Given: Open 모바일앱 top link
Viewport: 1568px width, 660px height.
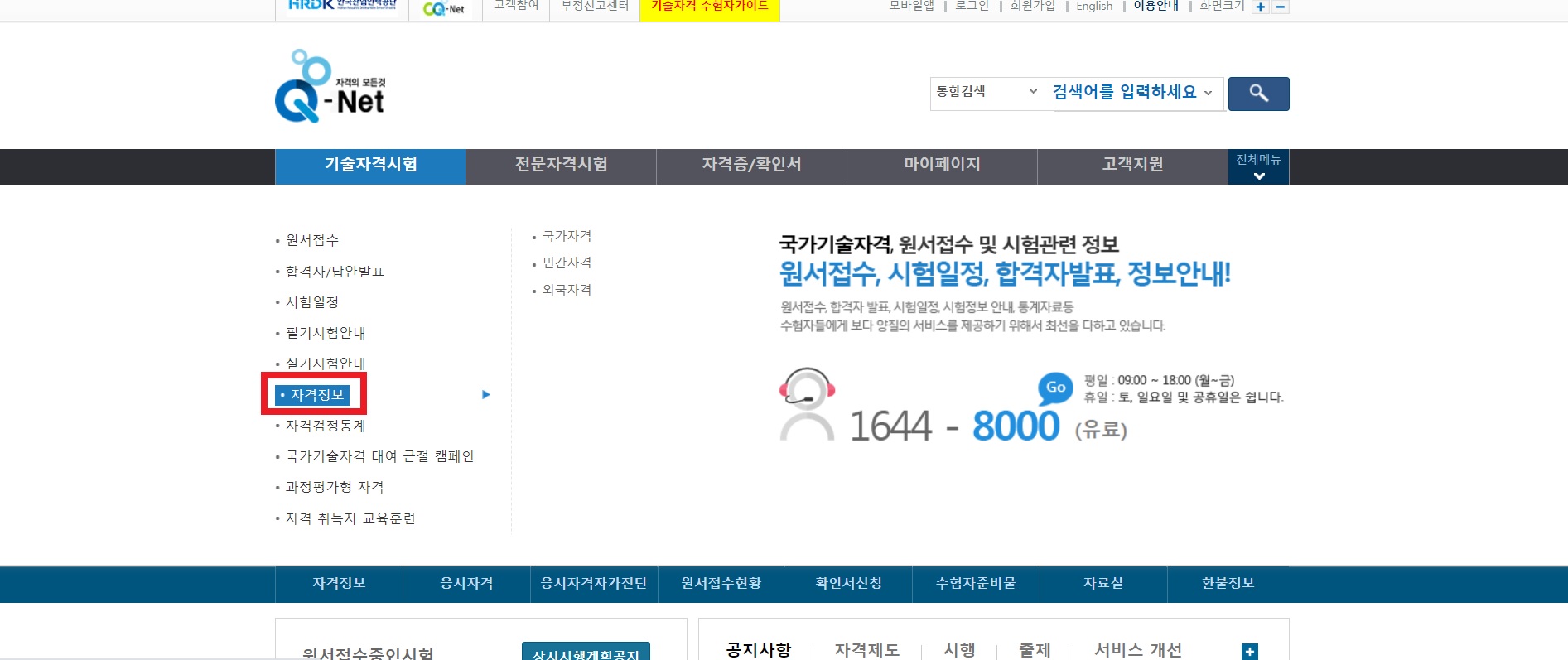Looking at the screenshot, I should point(911,6).
